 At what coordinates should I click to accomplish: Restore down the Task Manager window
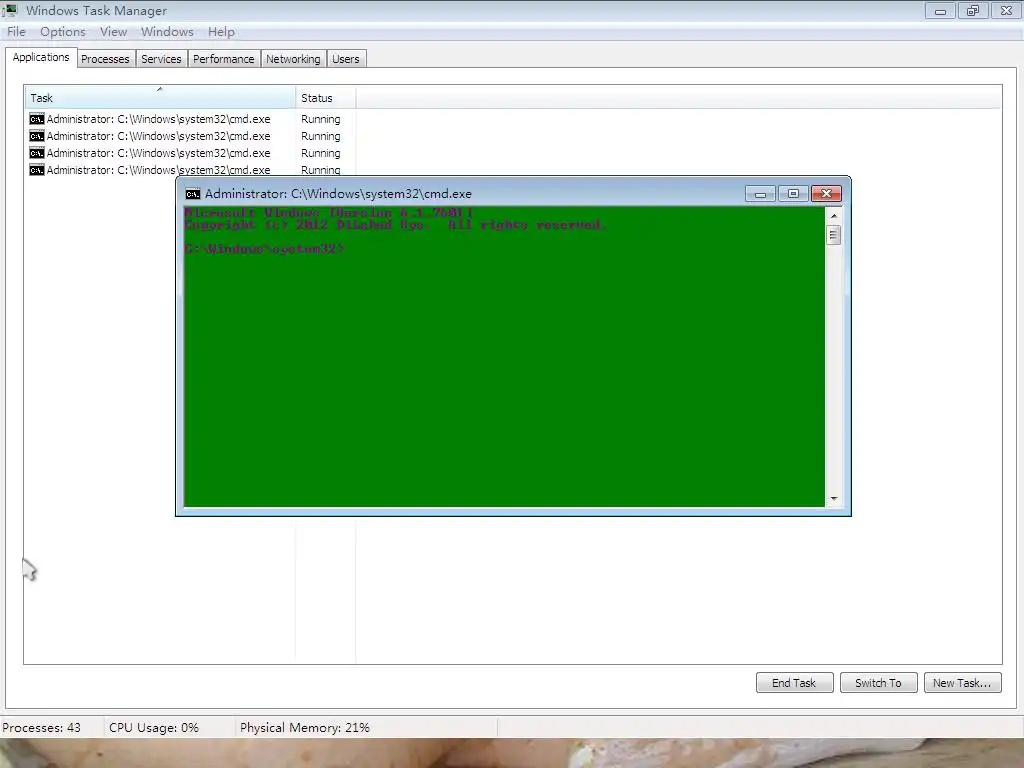[x=973, y=10]
